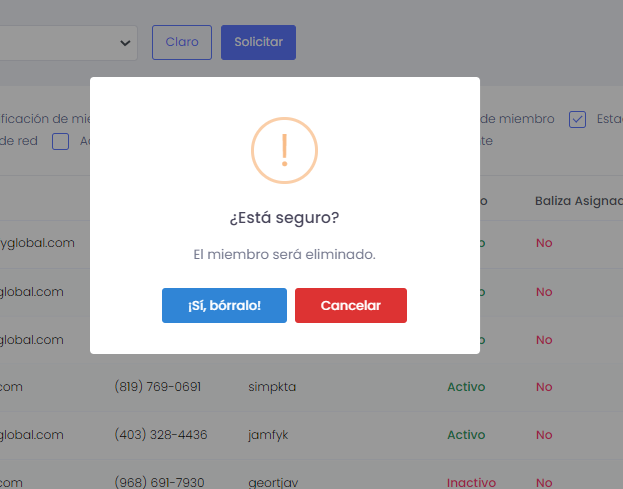Viewport: 623px width, 489px height.
Task: Click Activo status in the jamfyk row
Action: 466,435
